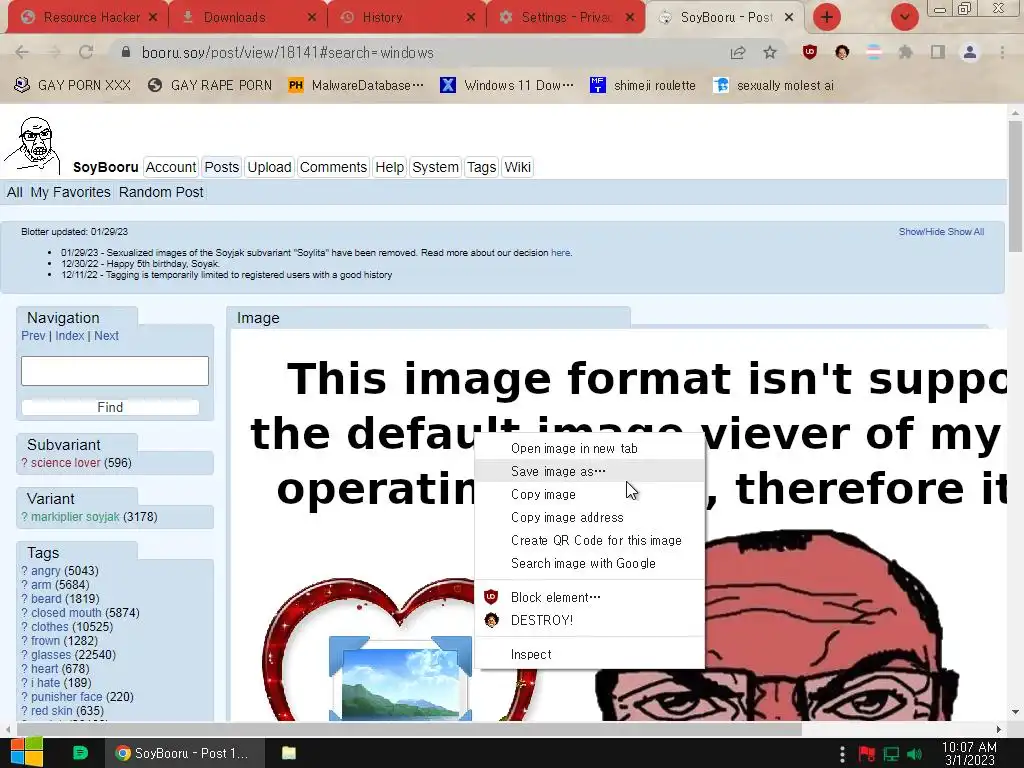Image resolution: width=1024 pixels, height=768 pixels.
Task: Open the Account nav link
Action: click(x=170, y=167)
